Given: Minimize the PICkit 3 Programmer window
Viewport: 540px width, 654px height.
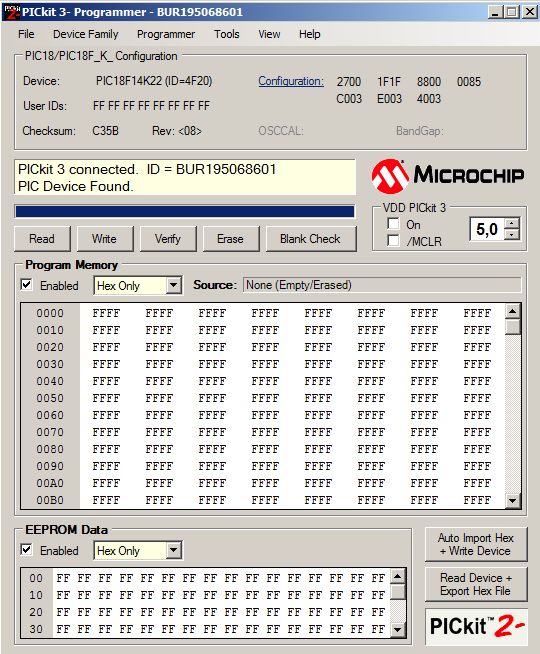Looking at the screenshot, I should (495, 12).
